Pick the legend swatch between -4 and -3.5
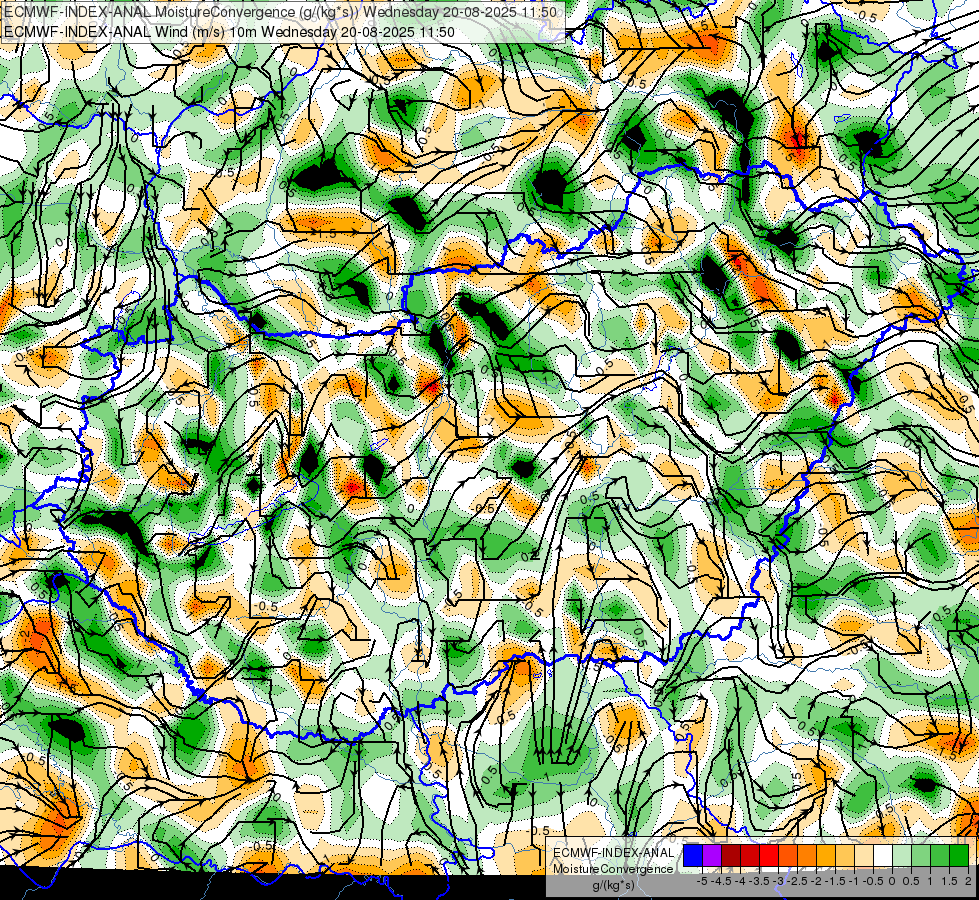This screenshot has width=979, height=900. [750, 855]
